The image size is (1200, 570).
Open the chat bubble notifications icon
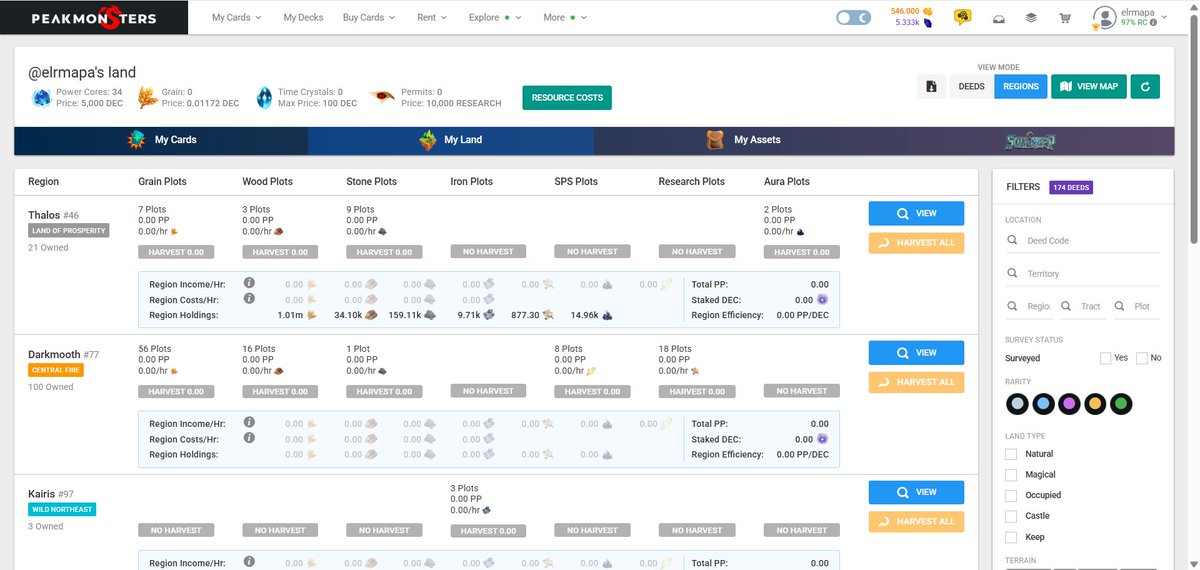pyautogui.click(x=962, y=17)
